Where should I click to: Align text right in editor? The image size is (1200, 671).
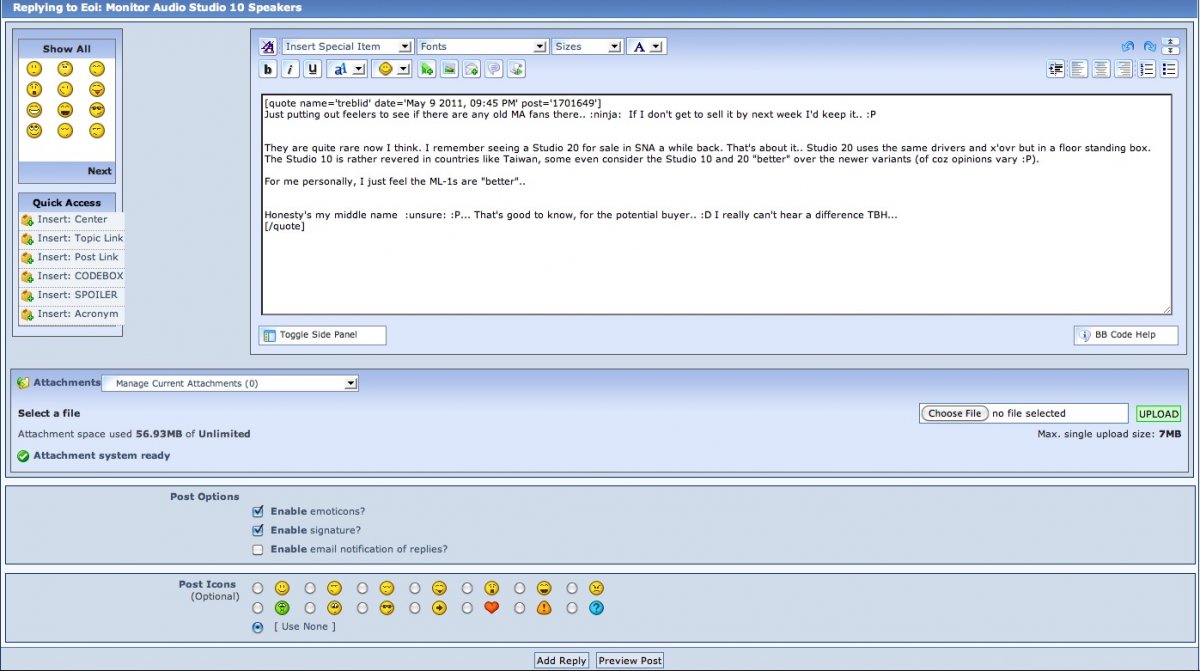tap(1124, 69)
